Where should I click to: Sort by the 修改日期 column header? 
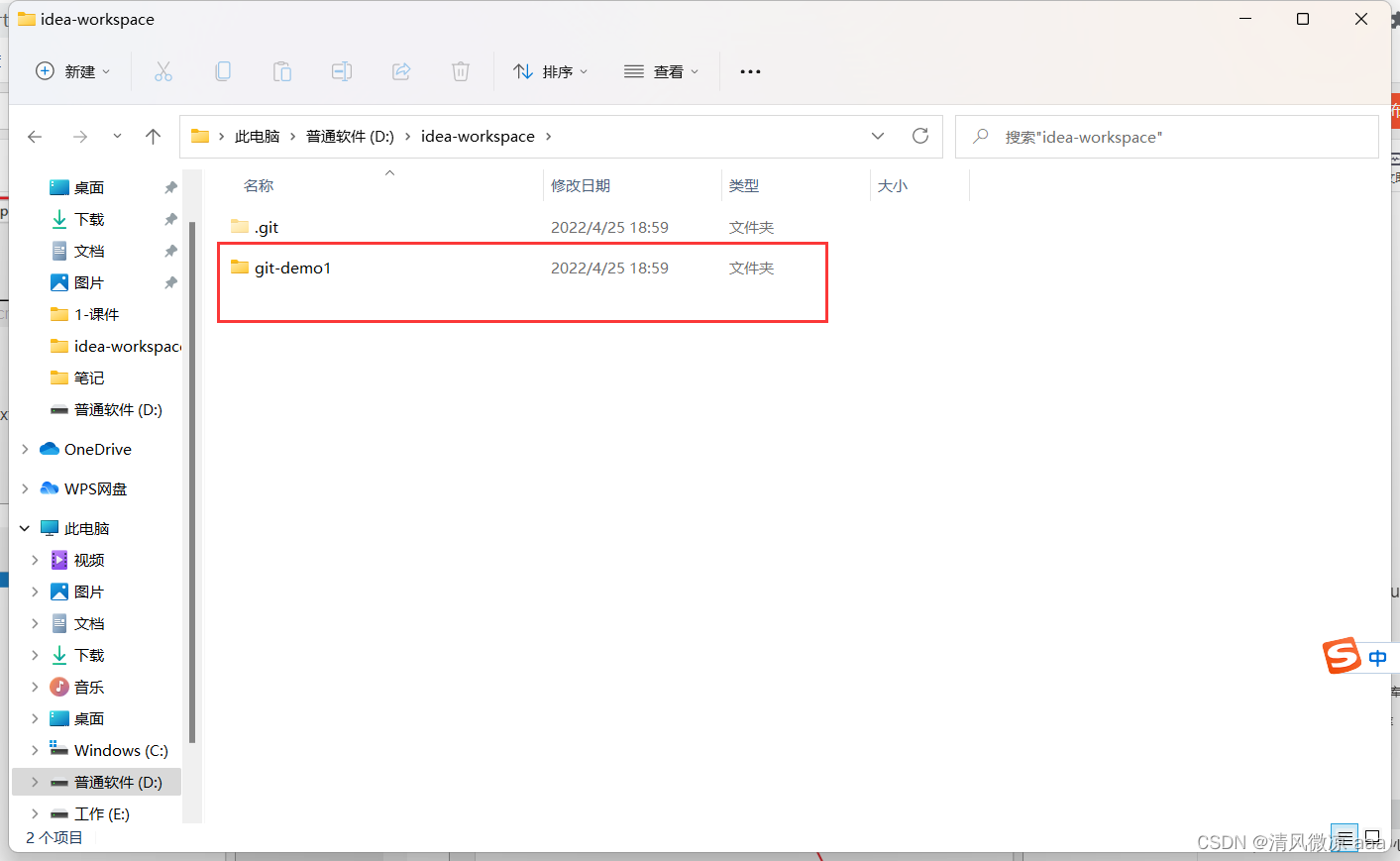[x=581, y=185]
